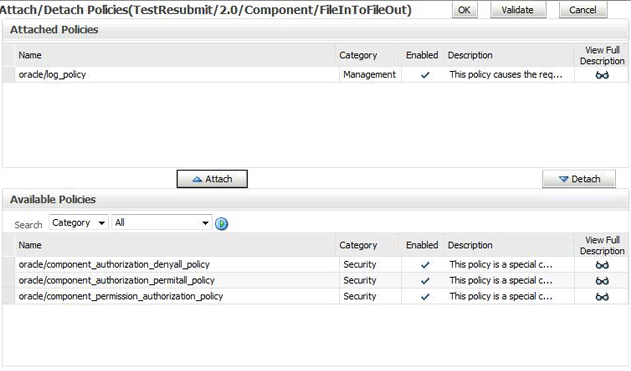Select oracle/component_authorization_denyall_policy
This screenshot has width=631, height=371.
tap(114, 264)
